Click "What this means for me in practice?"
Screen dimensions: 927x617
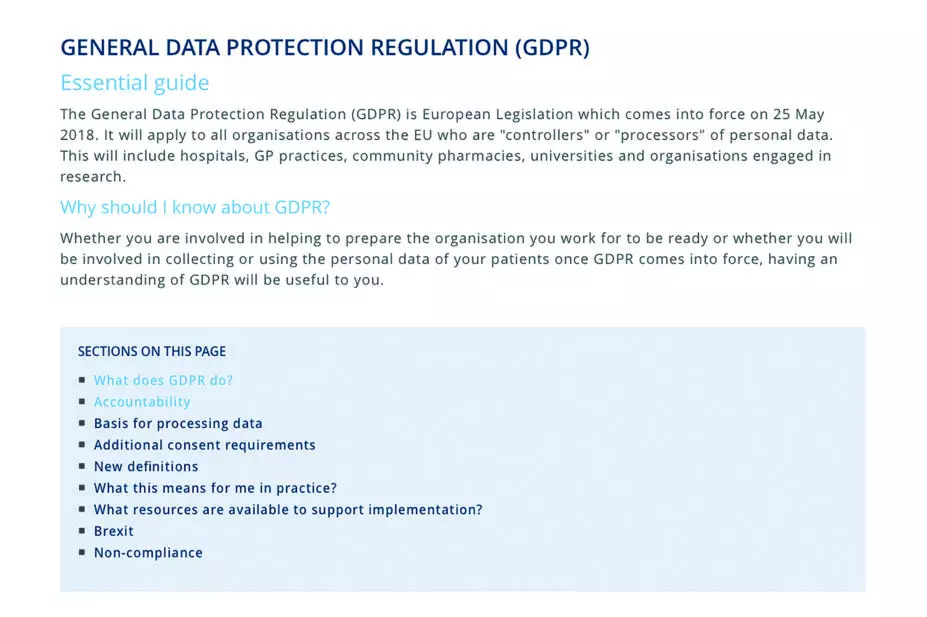point(215,488)
